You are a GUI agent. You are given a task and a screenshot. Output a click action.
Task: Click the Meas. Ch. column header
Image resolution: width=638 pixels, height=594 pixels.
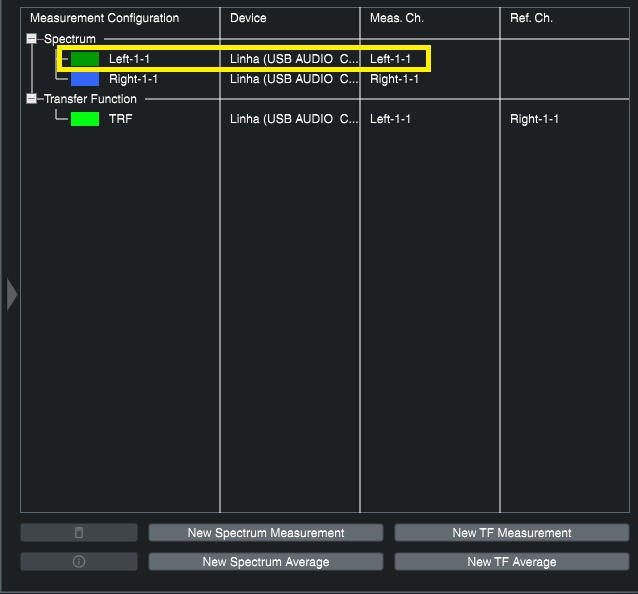point(395,18)
